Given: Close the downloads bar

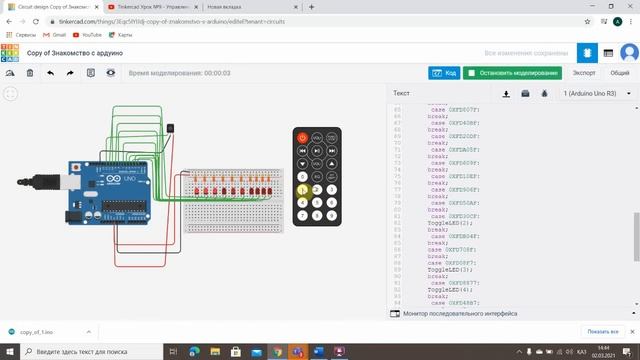Looking at the screenshot, I should click(632, 332).
